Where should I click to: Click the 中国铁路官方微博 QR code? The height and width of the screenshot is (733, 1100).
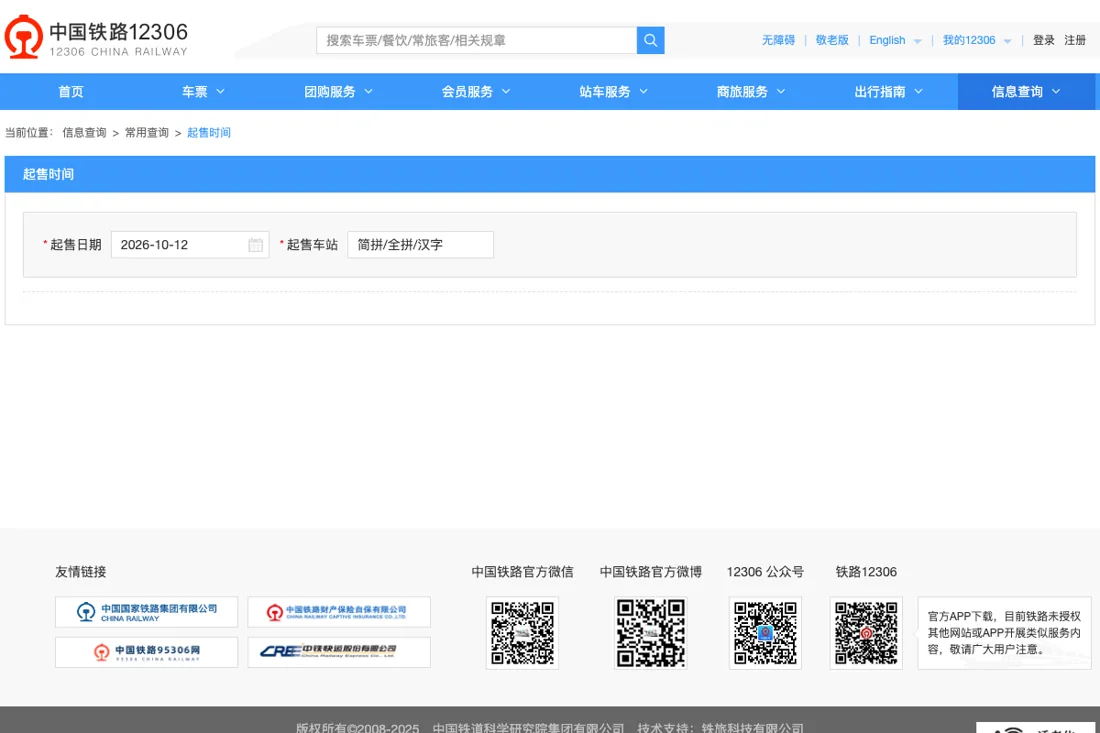pyautogui.click(x=650, y=633)
